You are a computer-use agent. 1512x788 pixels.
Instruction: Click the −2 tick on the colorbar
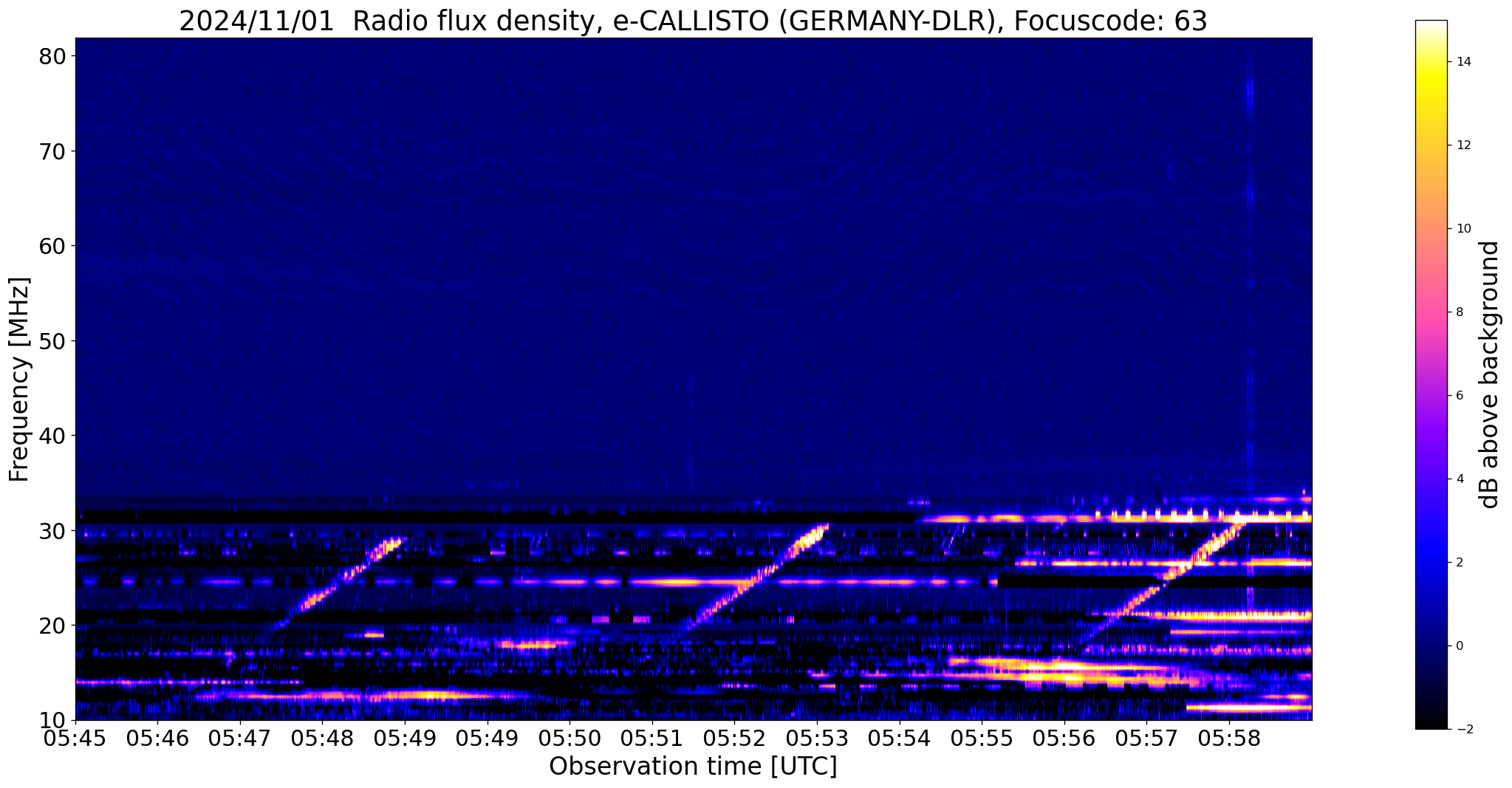[x=1463, y=730]
